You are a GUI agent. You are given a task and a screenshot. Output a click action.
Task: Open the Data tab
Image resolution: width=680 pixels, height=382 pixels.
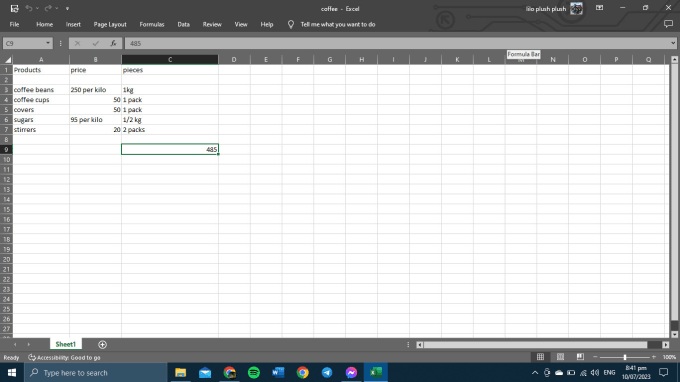pyautogui.click(x=183, y=24)
